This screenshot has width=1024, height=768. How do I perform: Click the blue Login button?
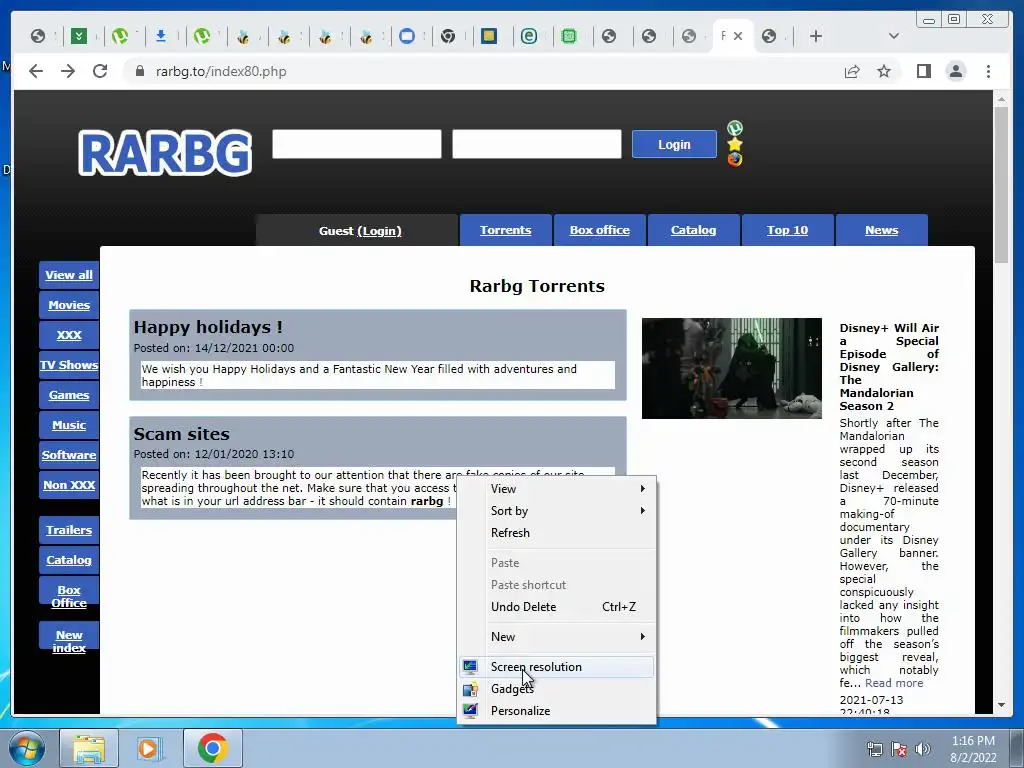click(674, 144)
